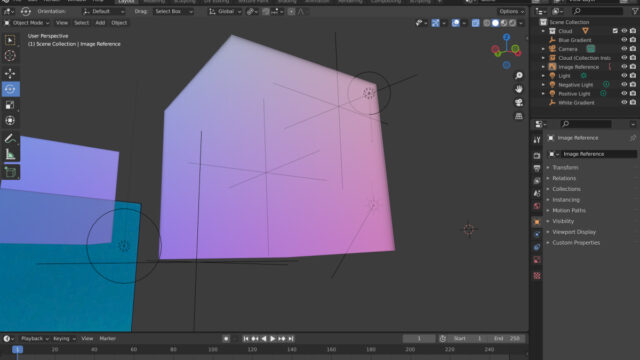The width and height of the screenshot is (640, 360).
Task: Click the Add Cube tool
Action: [x=10, y=172]
